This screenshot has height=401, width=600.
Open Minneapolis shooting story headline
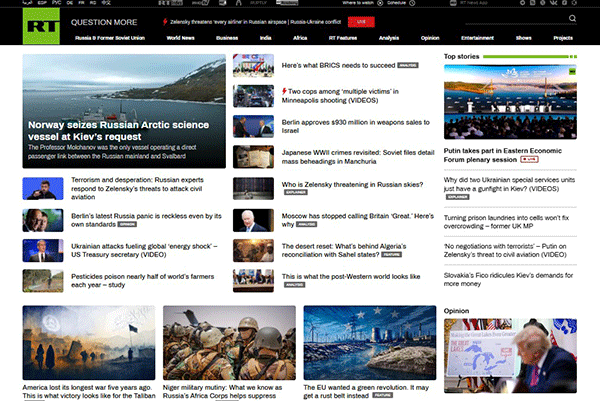(x=340, y=96)
